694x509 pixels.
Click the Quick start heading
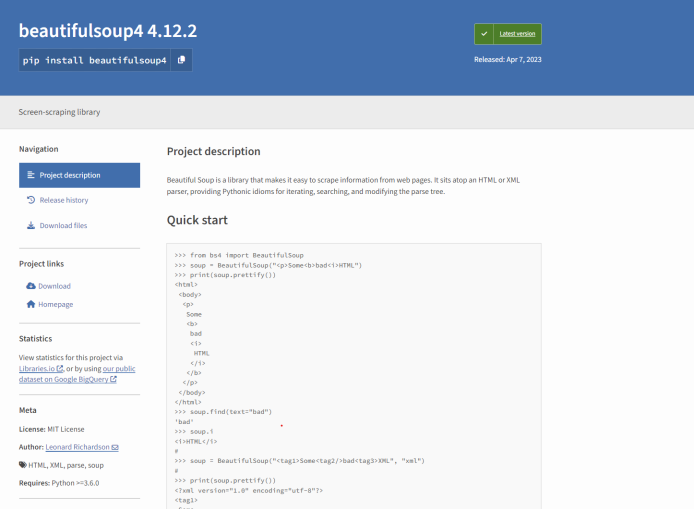pos(197,220)
